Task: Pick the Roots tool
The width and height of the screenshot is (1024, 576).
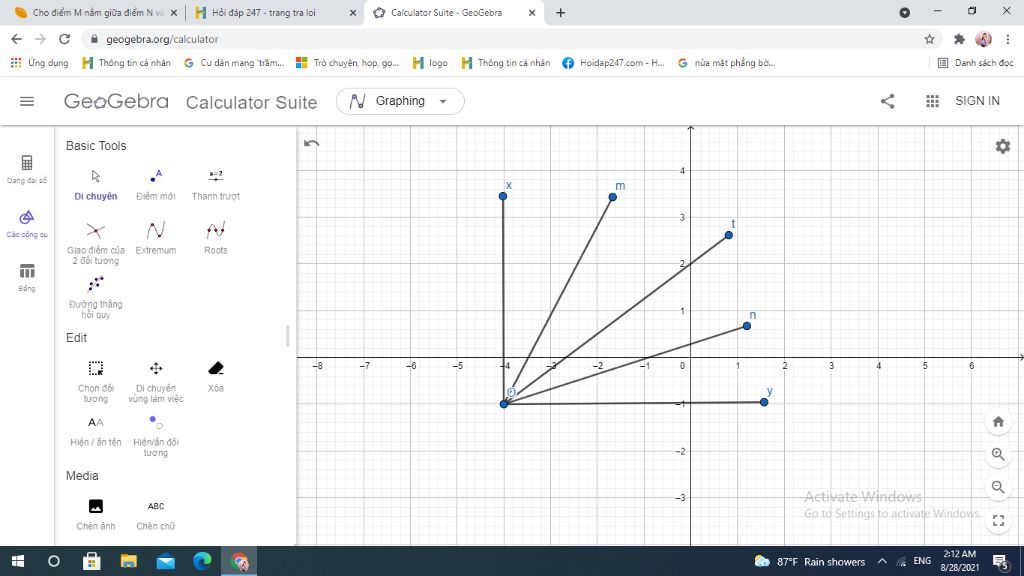Action: coord(216,238)
